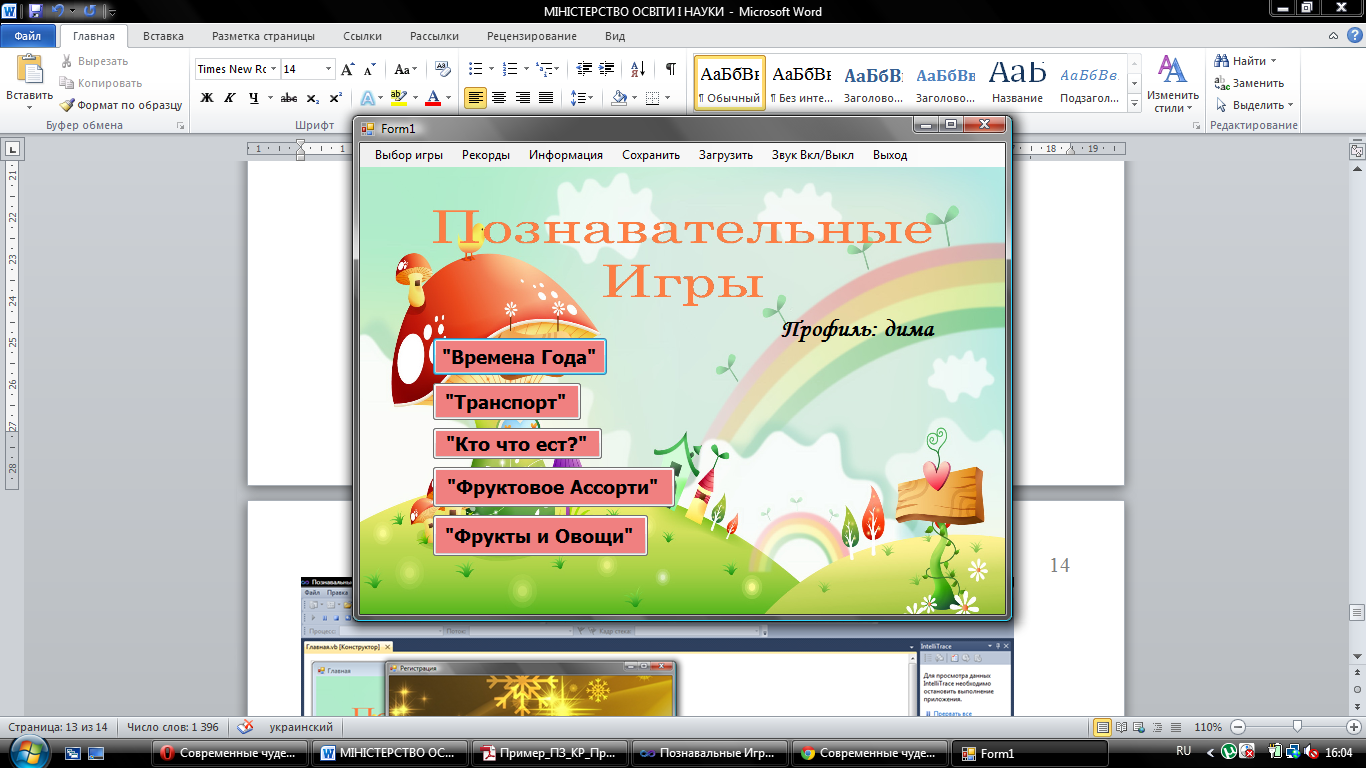Click the bulleted list icon

[475, 69]
